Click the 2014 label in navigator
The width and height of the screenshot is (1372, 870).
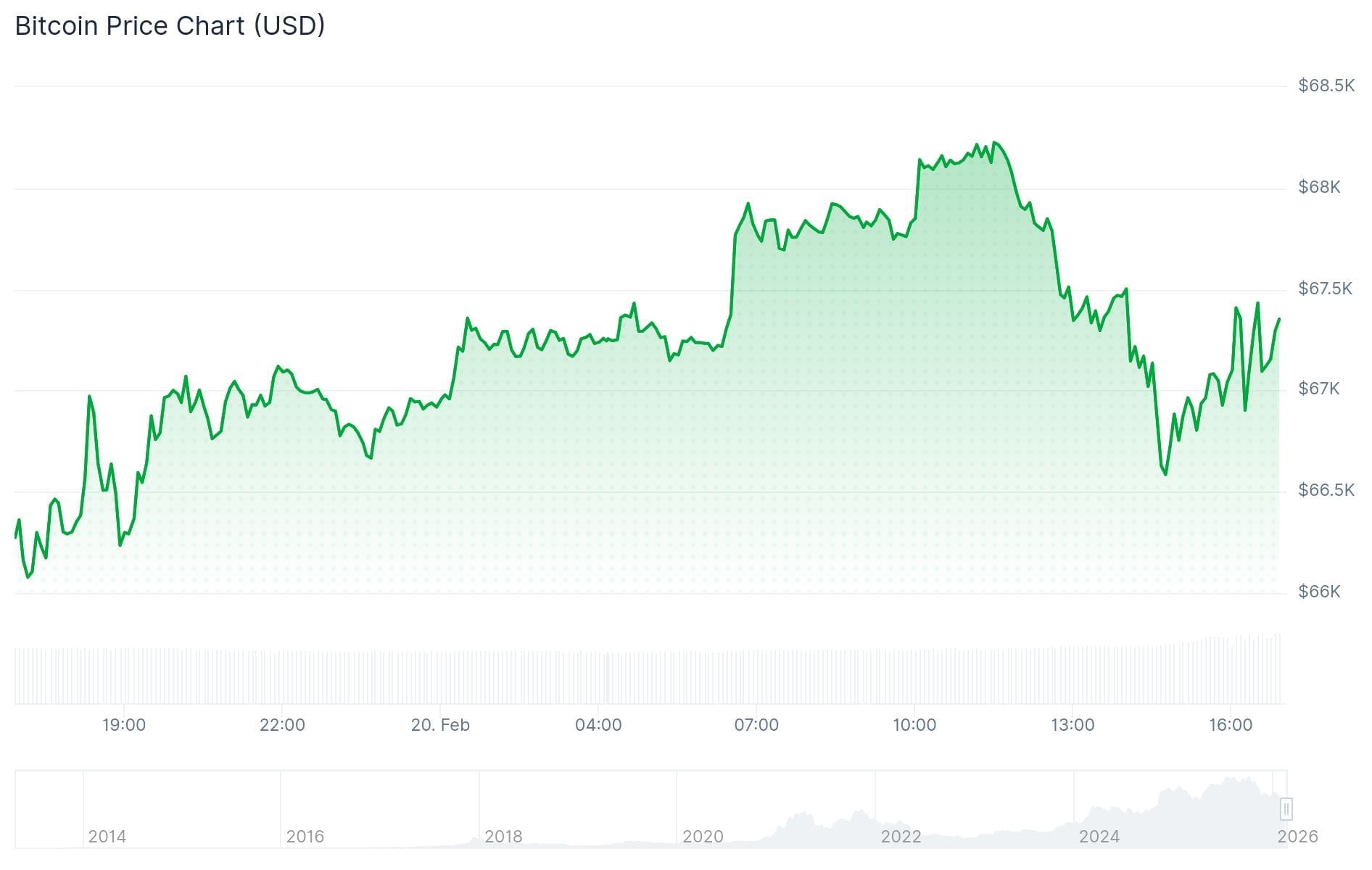coord(107,837)
